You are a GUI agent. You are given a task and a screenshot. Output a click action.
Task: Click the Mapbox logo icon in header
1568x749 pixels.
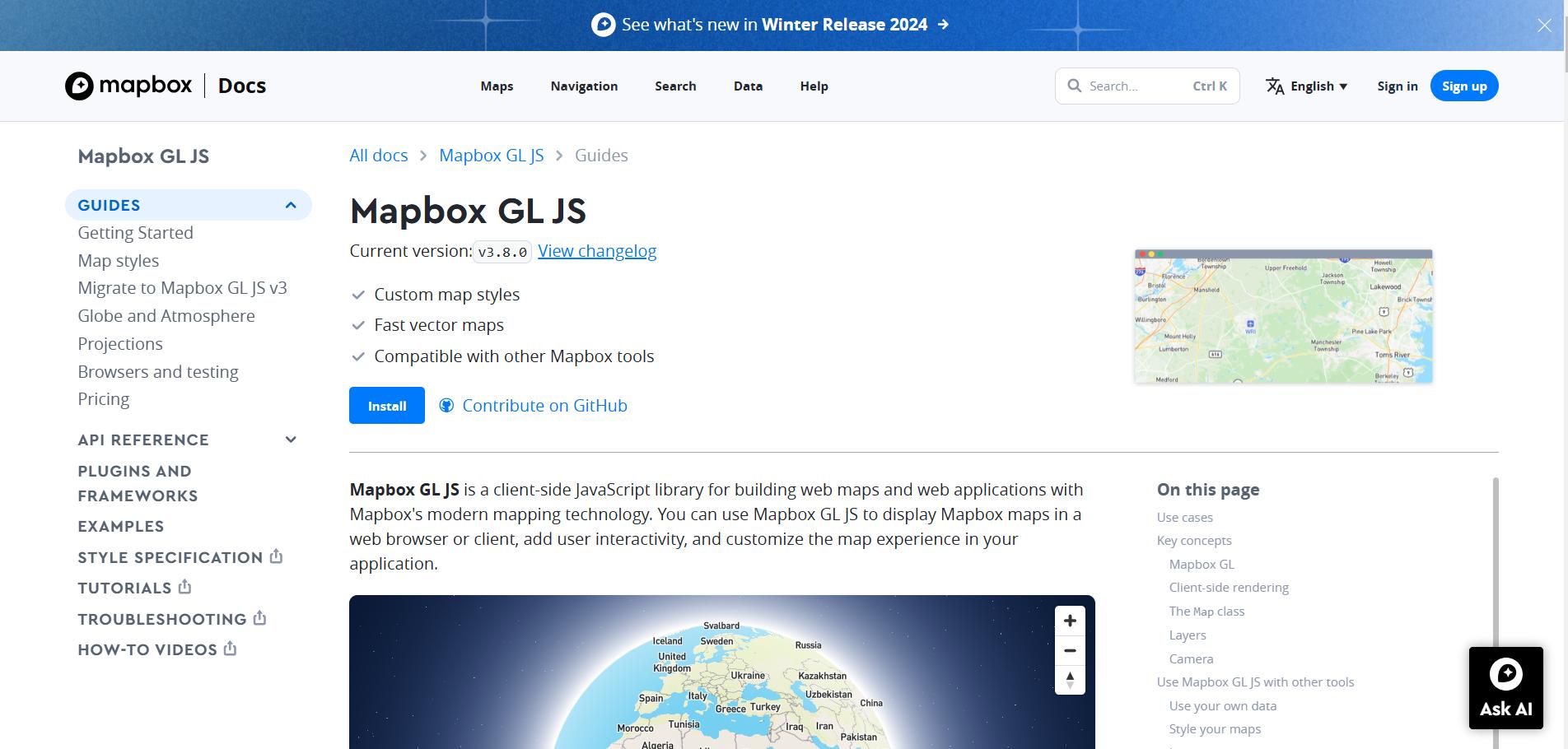click(79, 86)
